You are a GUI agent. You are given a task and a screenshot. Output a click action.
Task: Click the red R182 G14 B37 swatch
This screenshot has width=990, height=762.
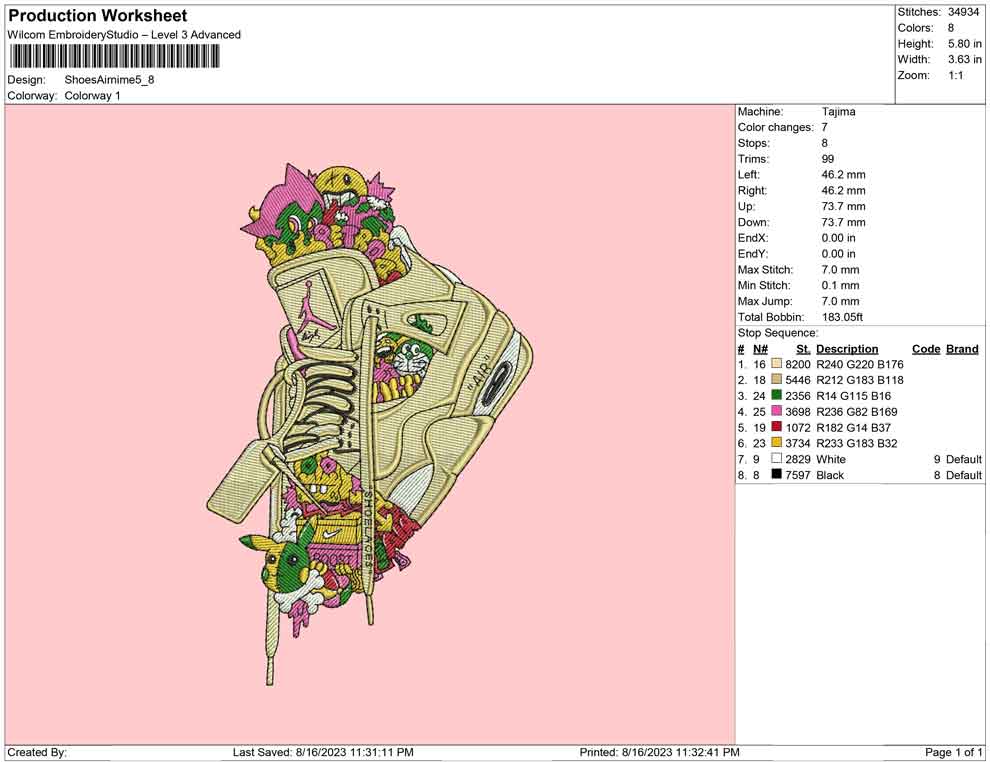[x=777, y=428]
